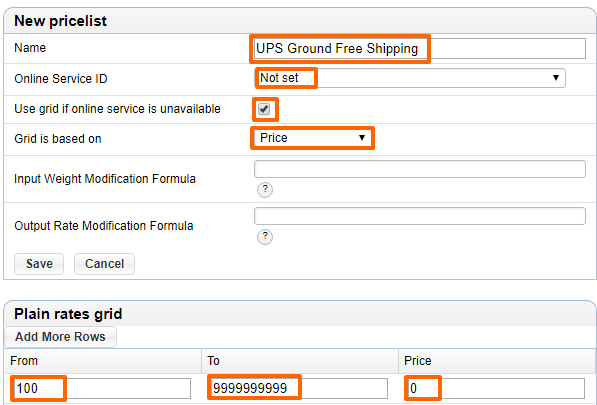The image size is (597, 405).
Task: Focus the pricelist Name text field
Action: [420, 48]
